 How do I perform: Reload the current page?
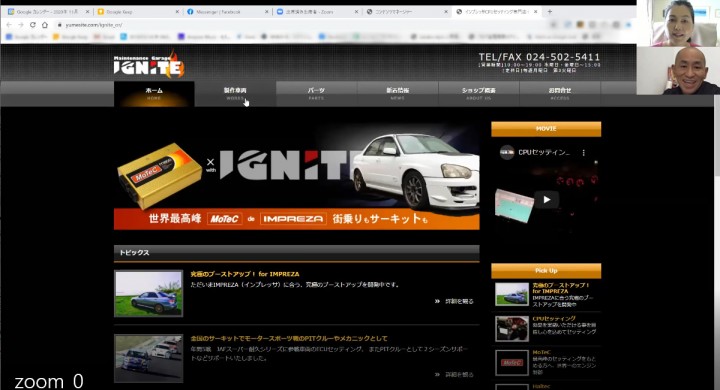coord(33,25)
